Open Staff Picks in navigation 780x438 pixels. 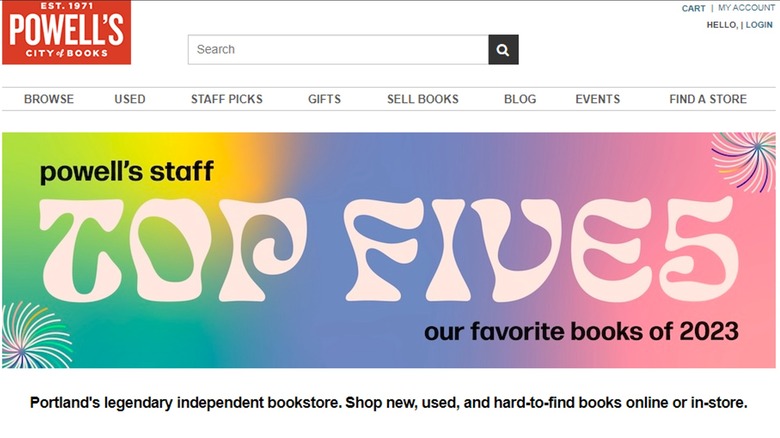point(227,99)
